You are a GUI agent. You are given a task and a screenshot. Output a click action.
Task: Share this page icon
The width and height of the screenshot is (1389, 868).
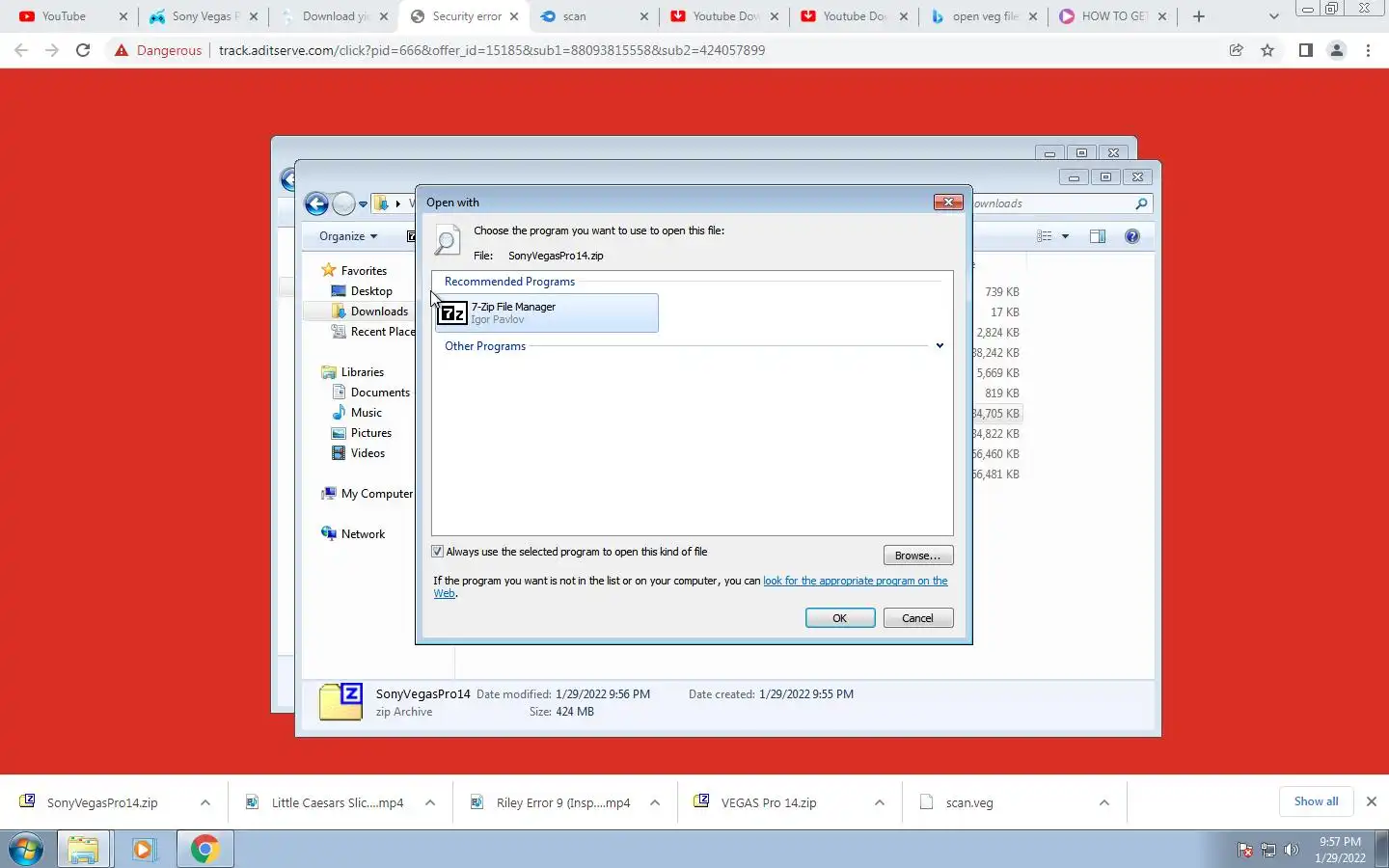click(1236, 50)
